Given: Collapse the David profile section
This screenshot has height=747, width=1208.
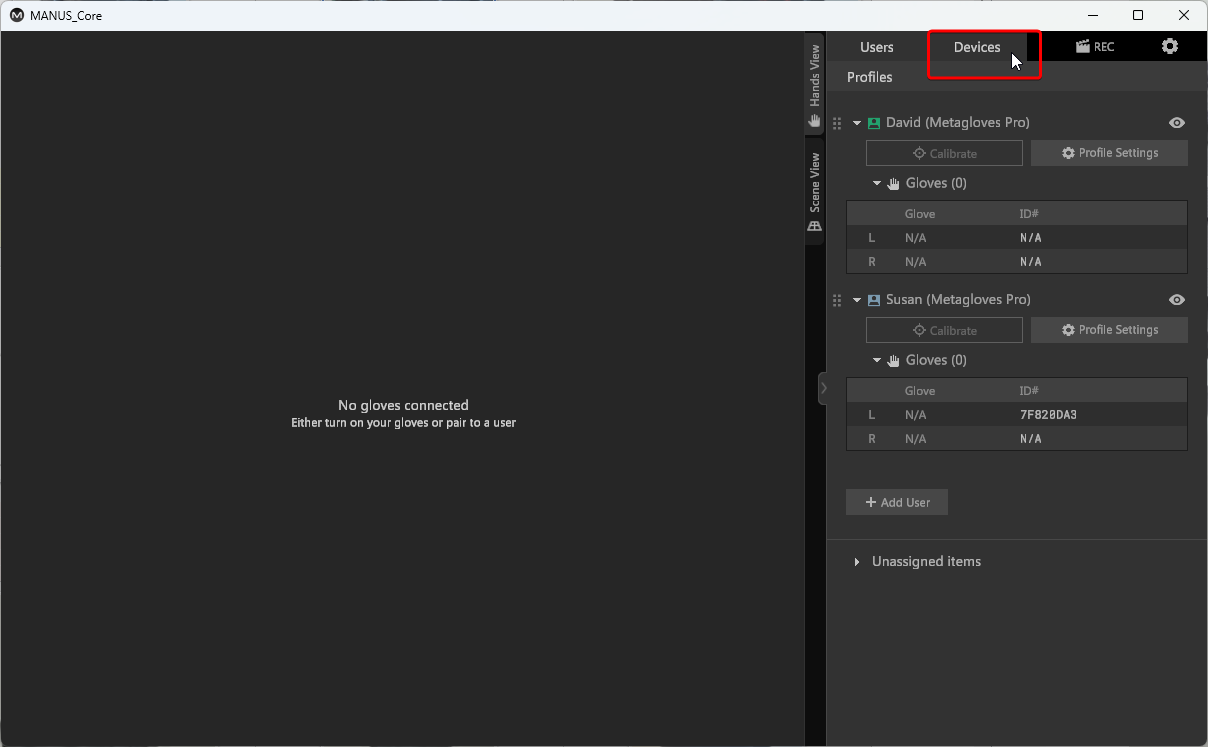Looking at the screenshot, I should point(857,123).
